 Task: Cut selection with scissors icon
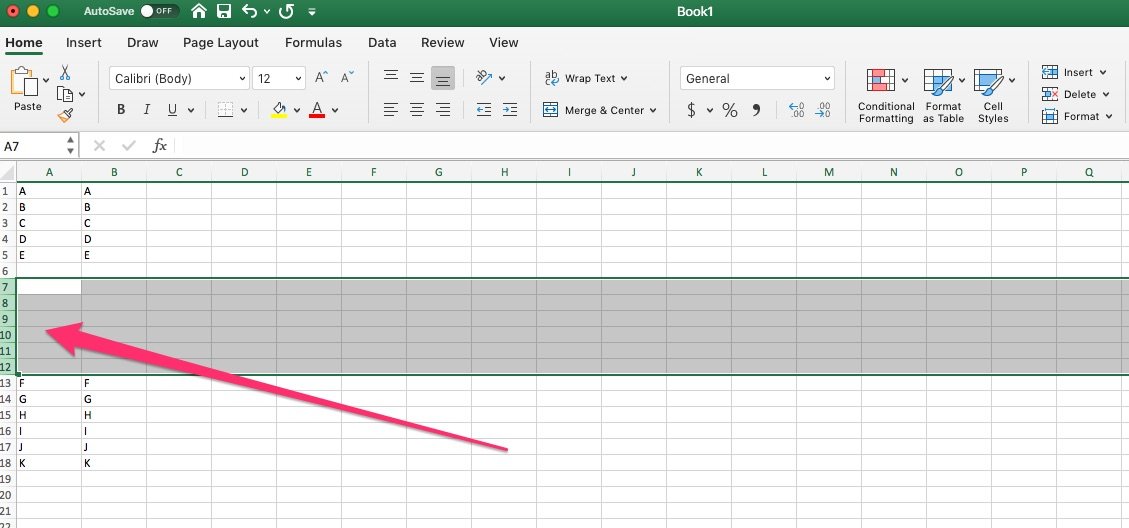coord(65,72)
